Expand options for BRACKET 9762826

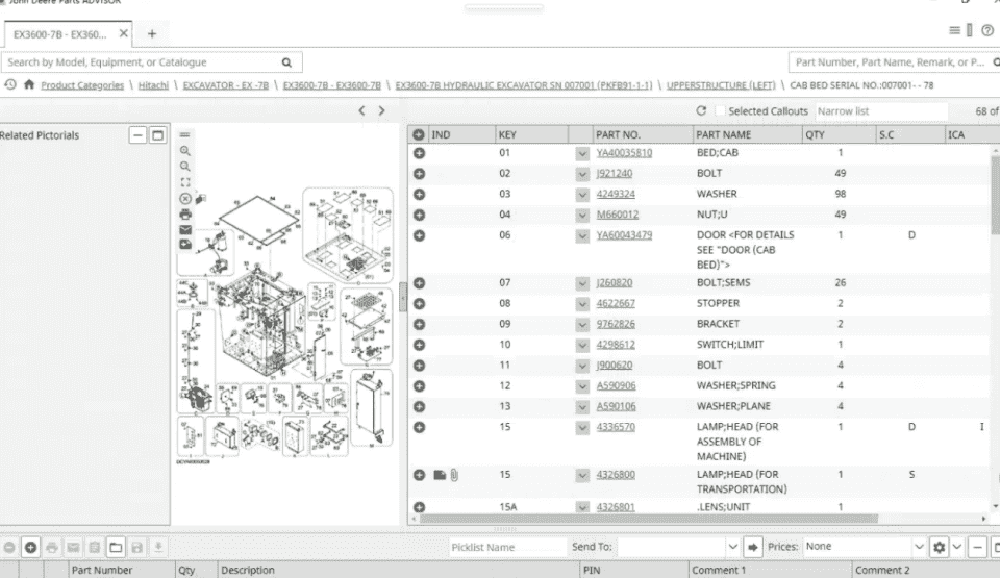[582, 325]
